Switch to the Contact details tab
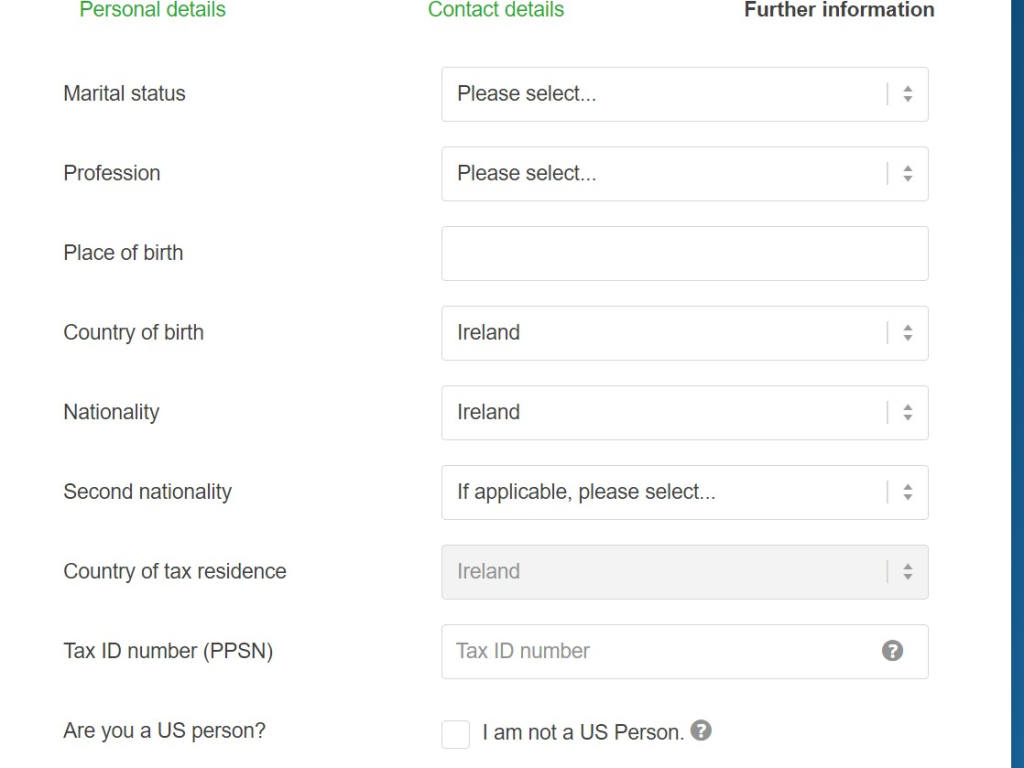Screen dimensions: 1024x768 pyautogui.click(x=495, y=10)
